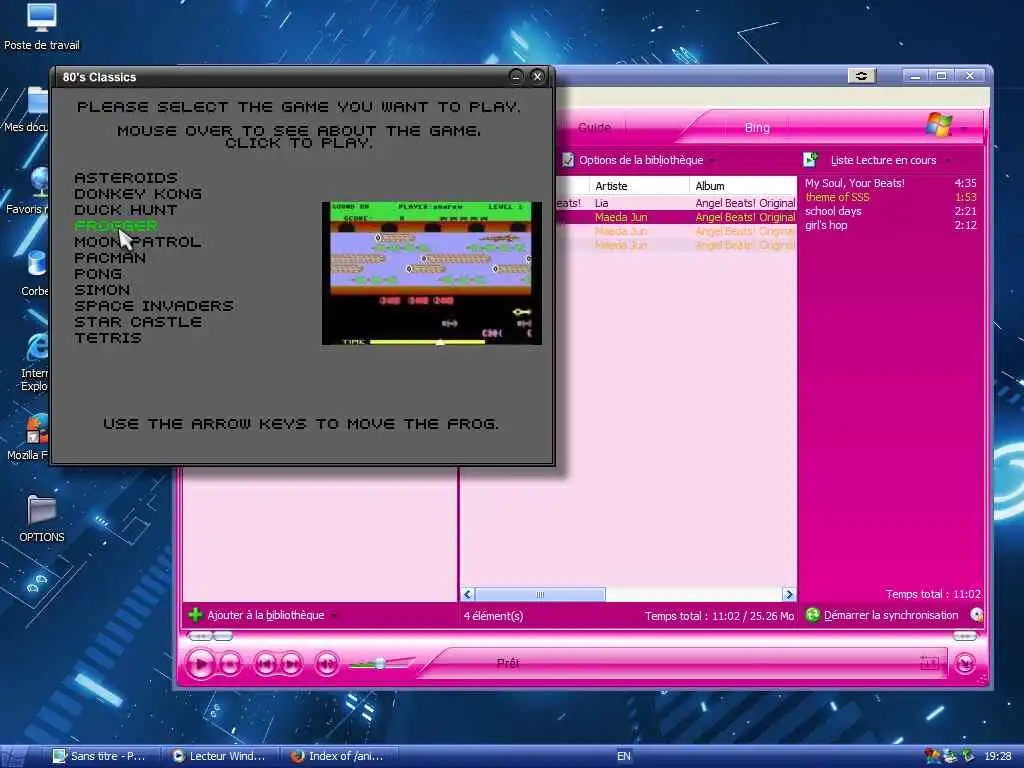The image size is (1024, 768).
Task: Select the Favoris réseau desktop icon
Action: (26, 191)
